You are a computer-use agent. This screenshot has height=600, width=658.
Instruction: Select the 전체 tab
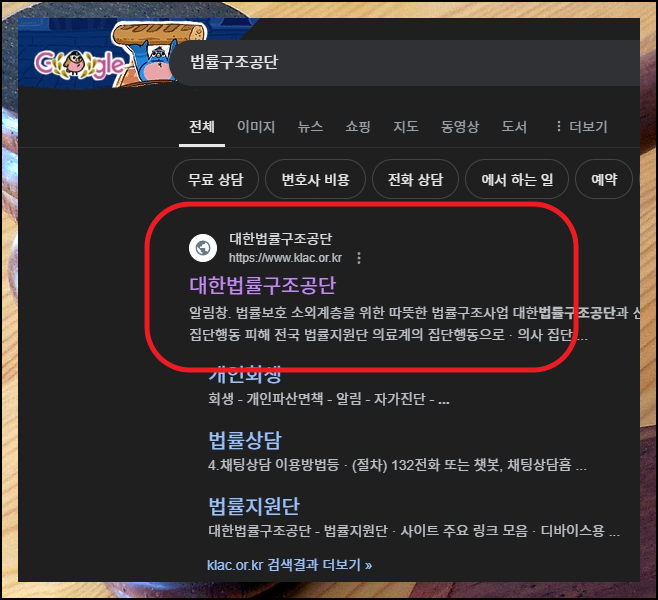tap(202, 126)
